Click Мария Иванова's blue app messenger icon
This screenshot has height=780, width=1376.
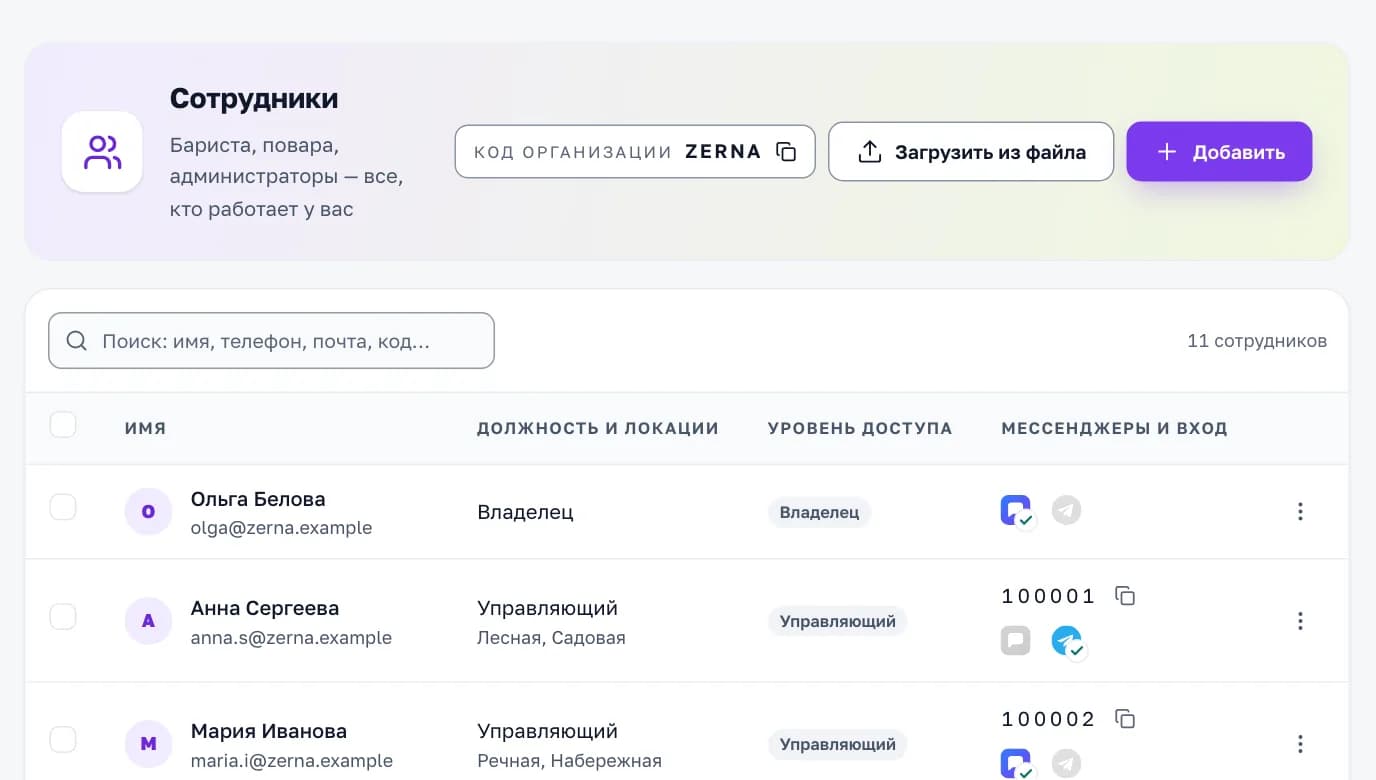(x=1016, y=764)
